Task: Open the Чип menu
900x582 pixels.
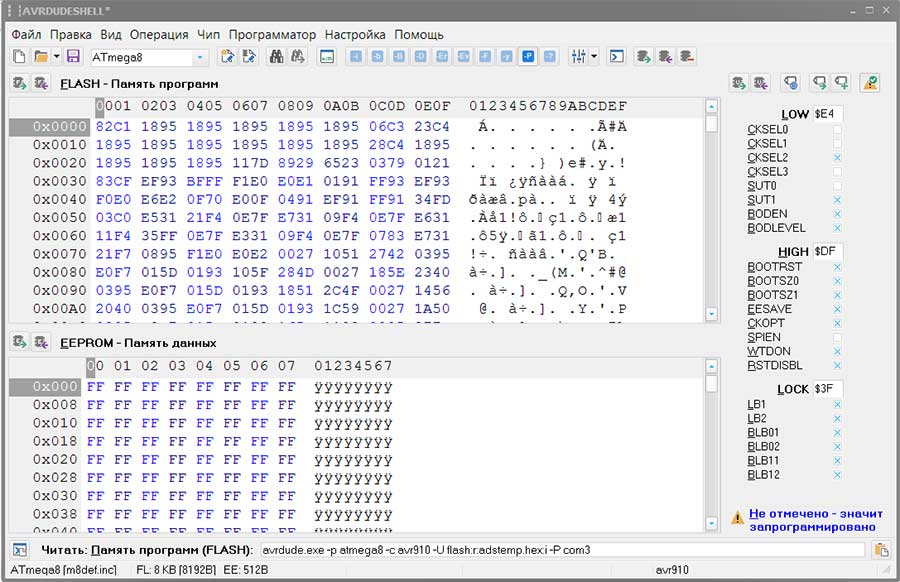Action: pyautogui.click(x=208, y=34)
